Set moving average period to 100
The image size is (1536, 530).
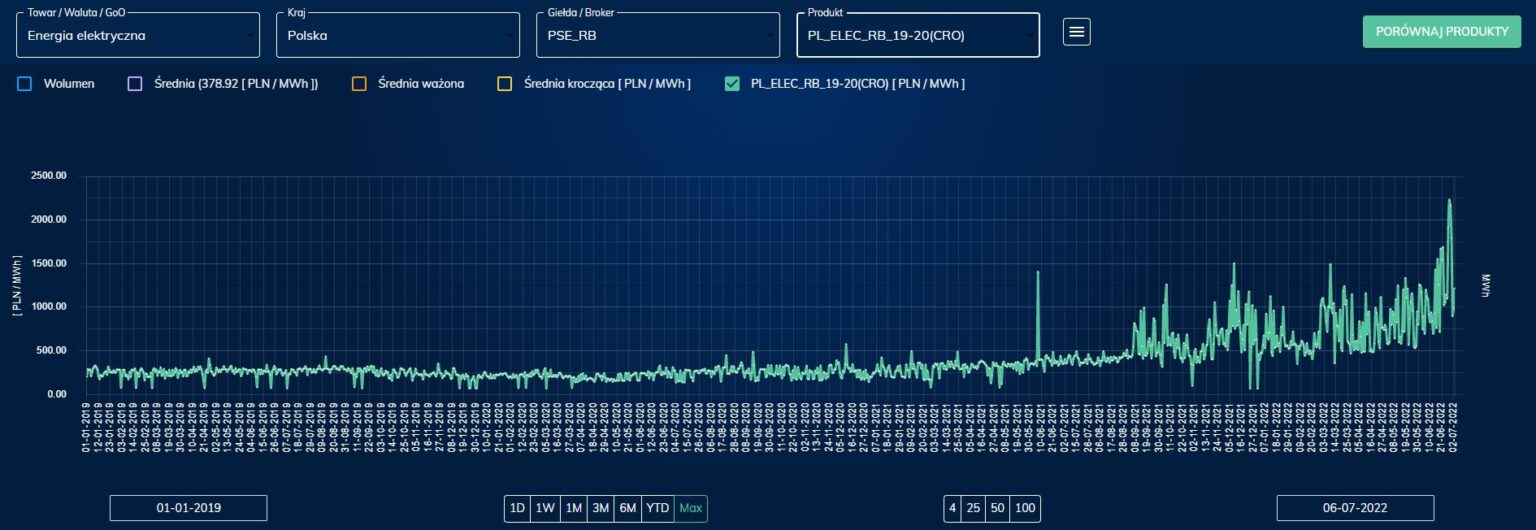1025,508
